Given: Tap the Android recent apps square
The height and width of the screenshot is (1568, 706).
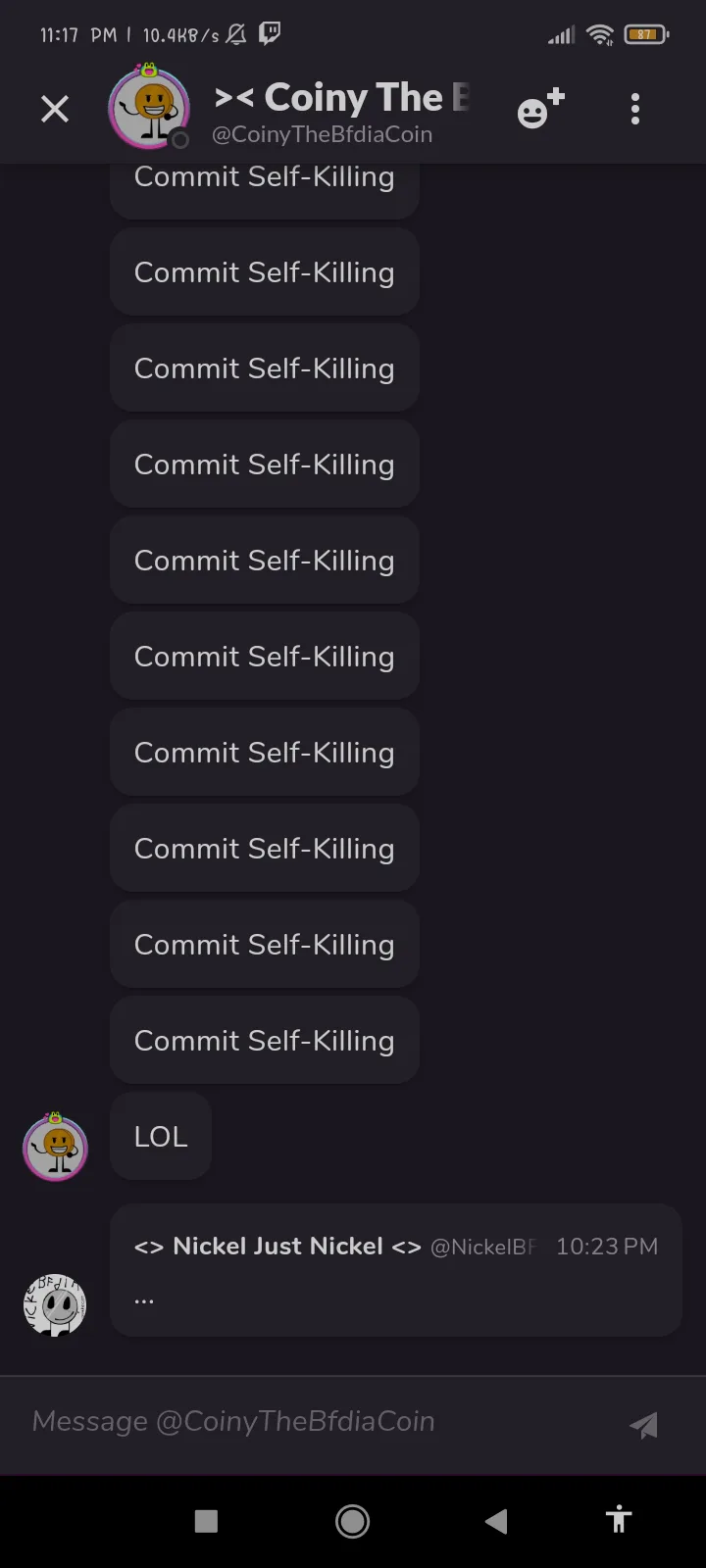Looking at the screenshot, I should [206, 1521].
